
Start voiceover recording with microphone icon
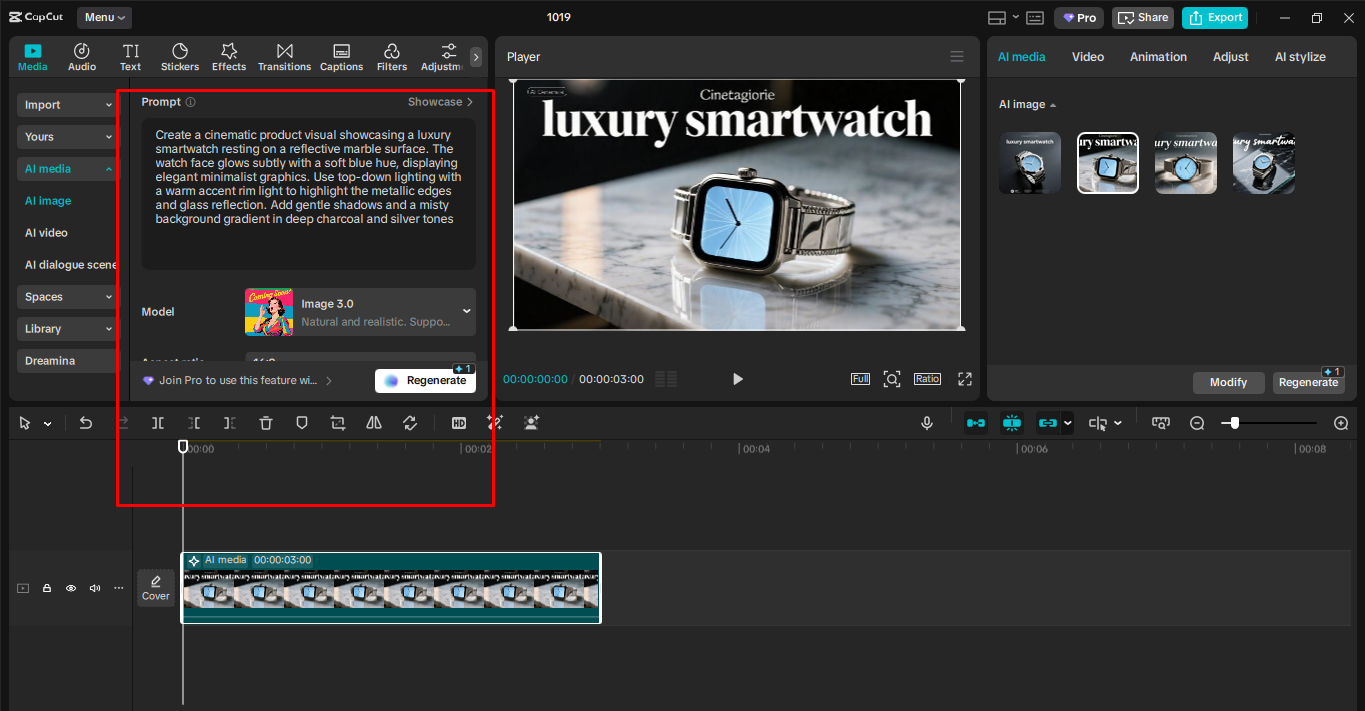point(927,423)
